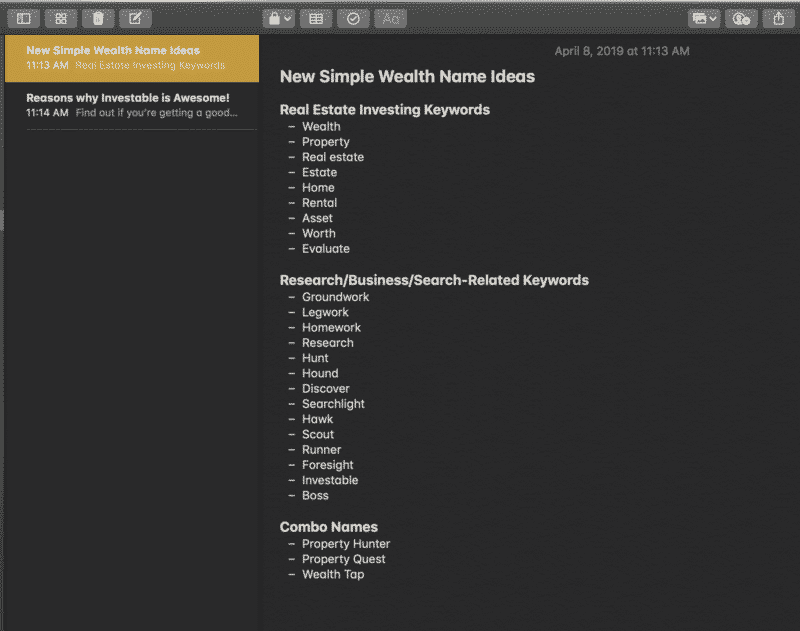Click the Home list item
800x631 pixels.
click(318, 188)
